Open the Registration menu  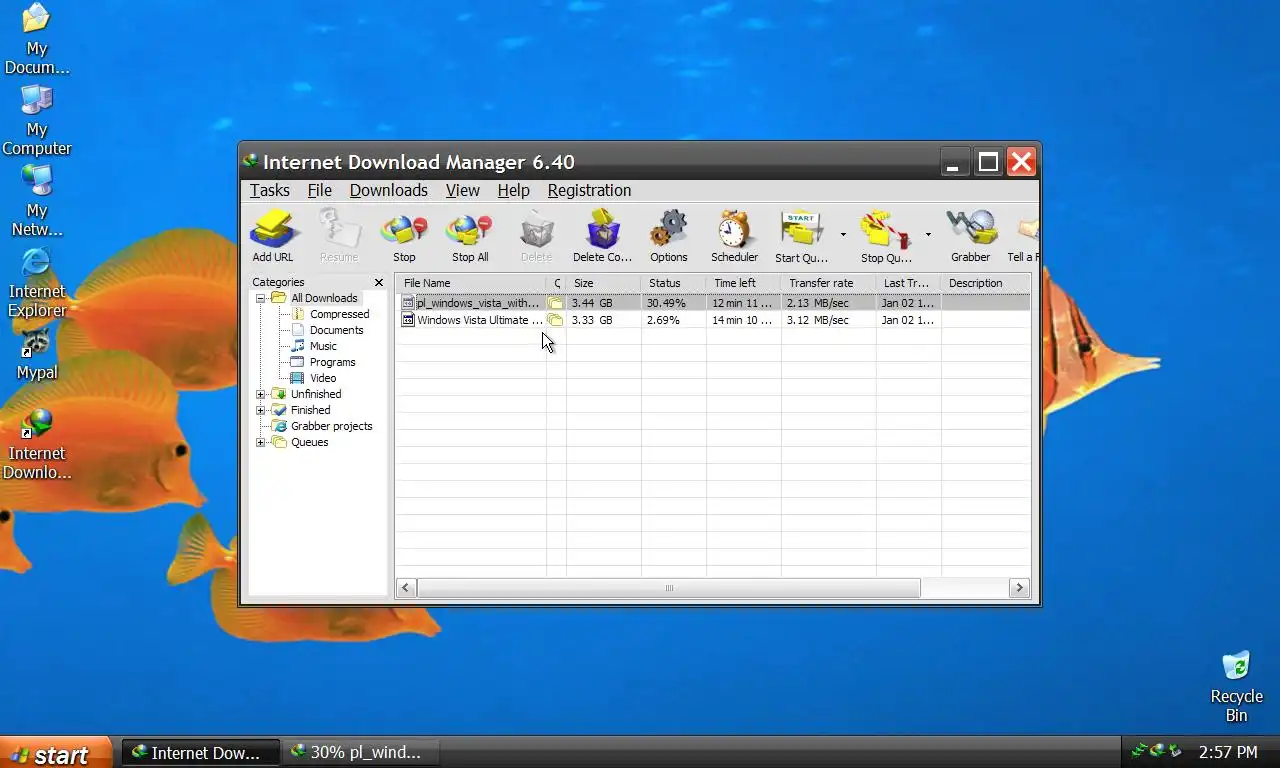(x=590, y=190)
